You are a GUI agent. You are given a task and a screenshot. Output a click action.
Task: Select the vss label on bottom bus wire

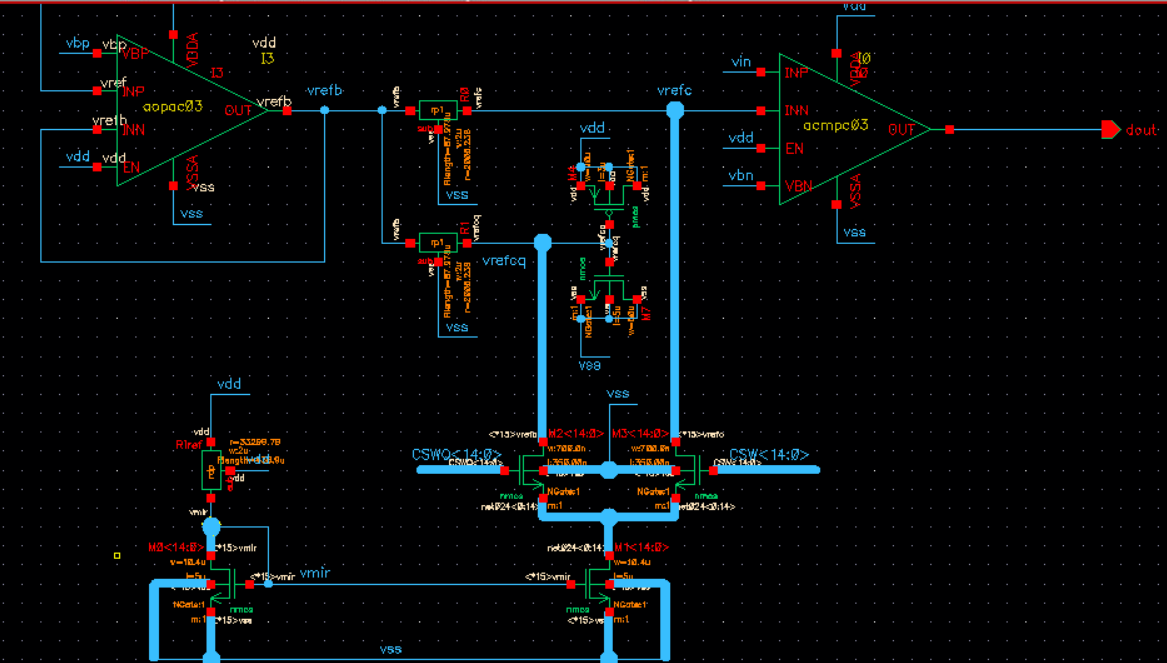pos(391,649)
